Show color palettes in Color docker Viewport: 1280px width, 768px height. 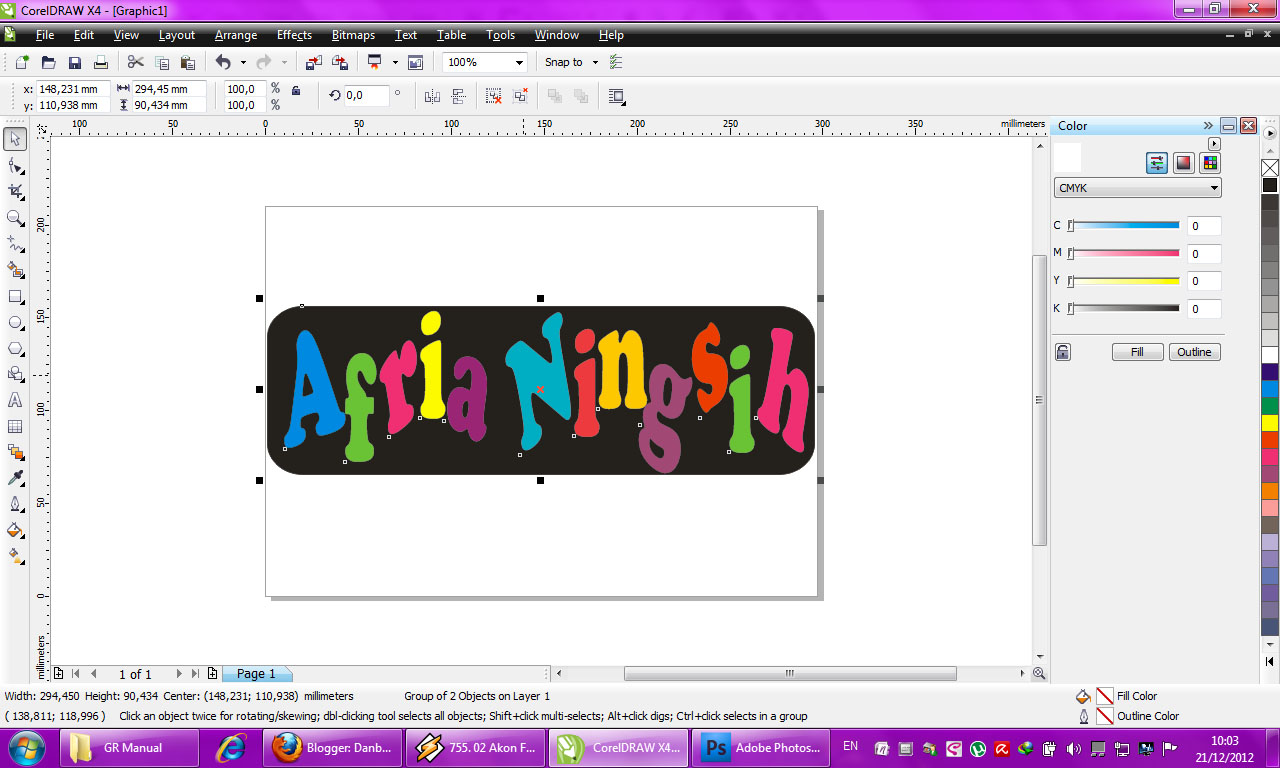click(1210, 163)
